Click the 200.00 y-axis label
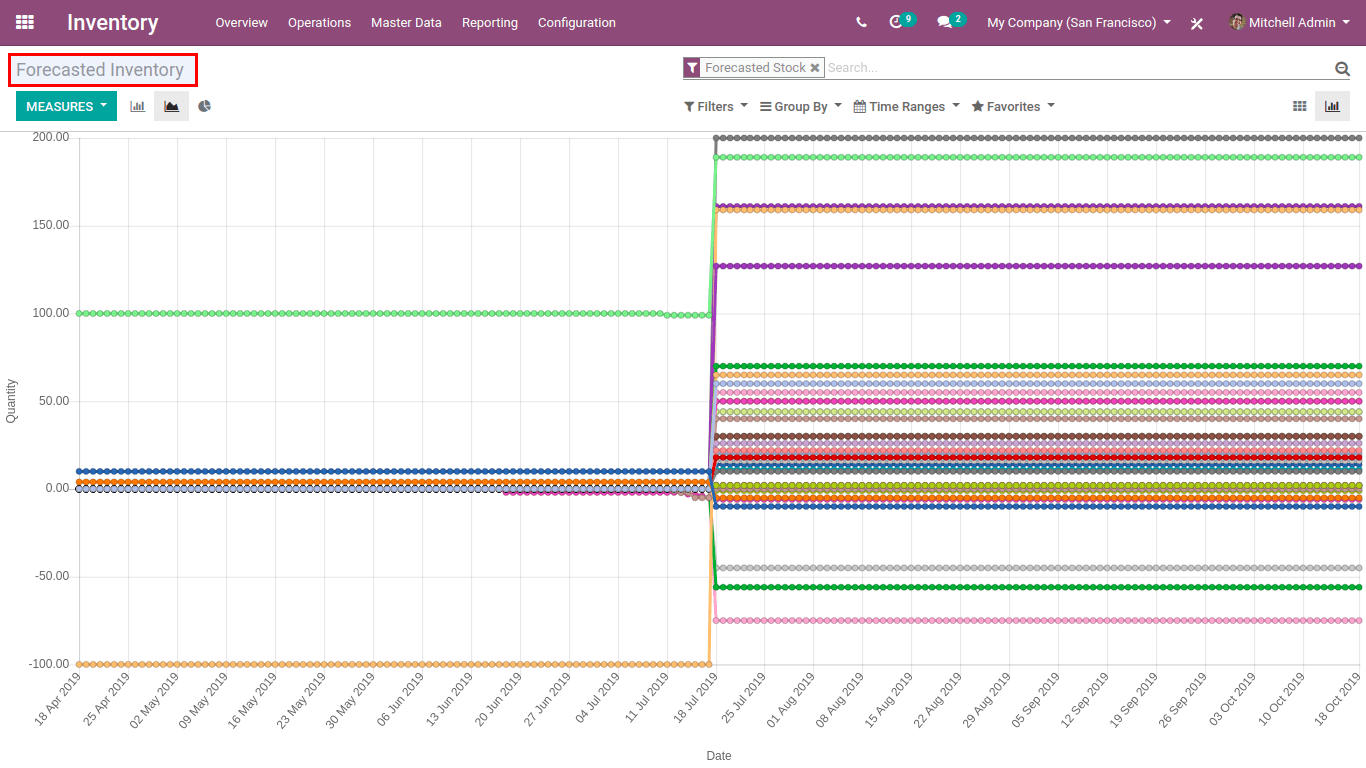 [50, 137]
